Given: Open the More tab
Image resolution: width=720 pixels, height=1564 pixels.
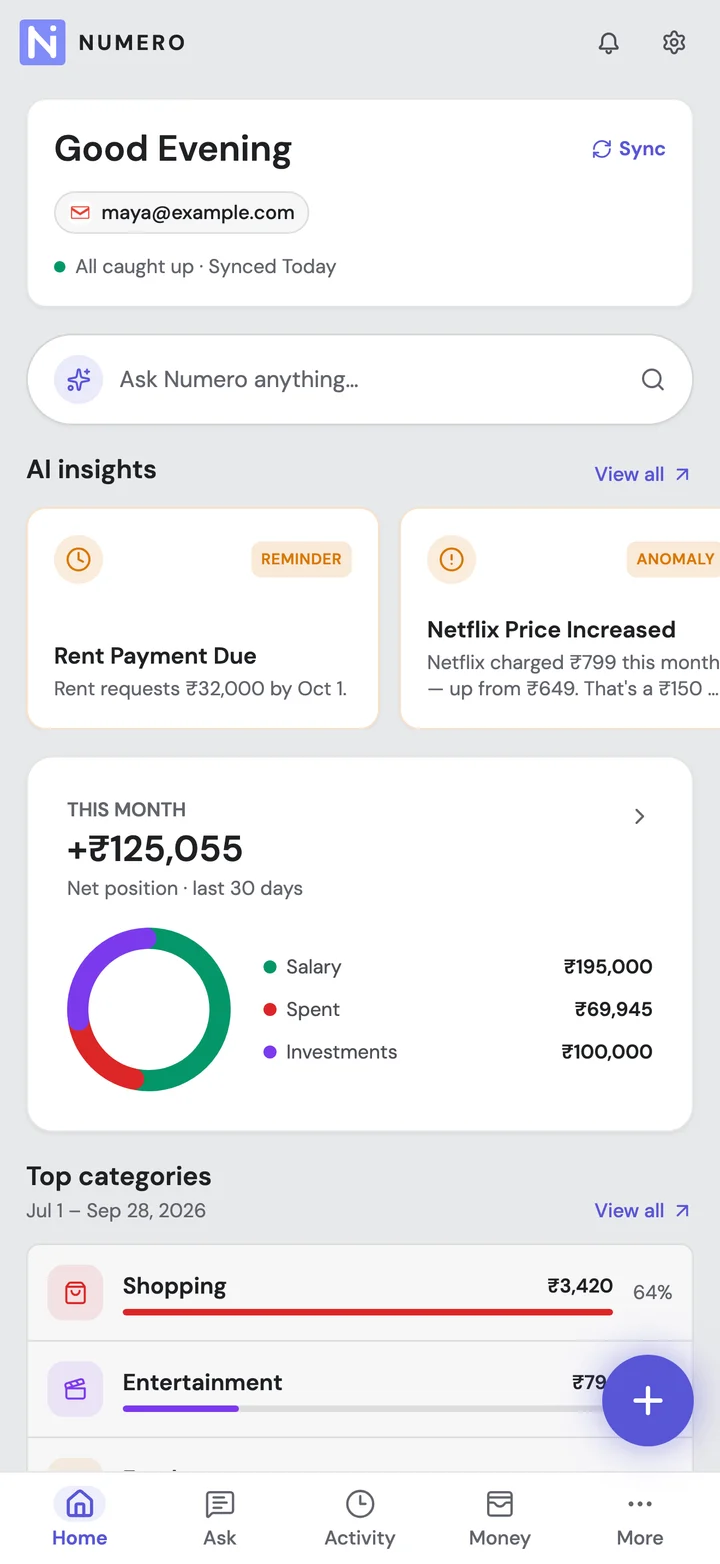Looking at the screenshot, I should coord(640,1518).
